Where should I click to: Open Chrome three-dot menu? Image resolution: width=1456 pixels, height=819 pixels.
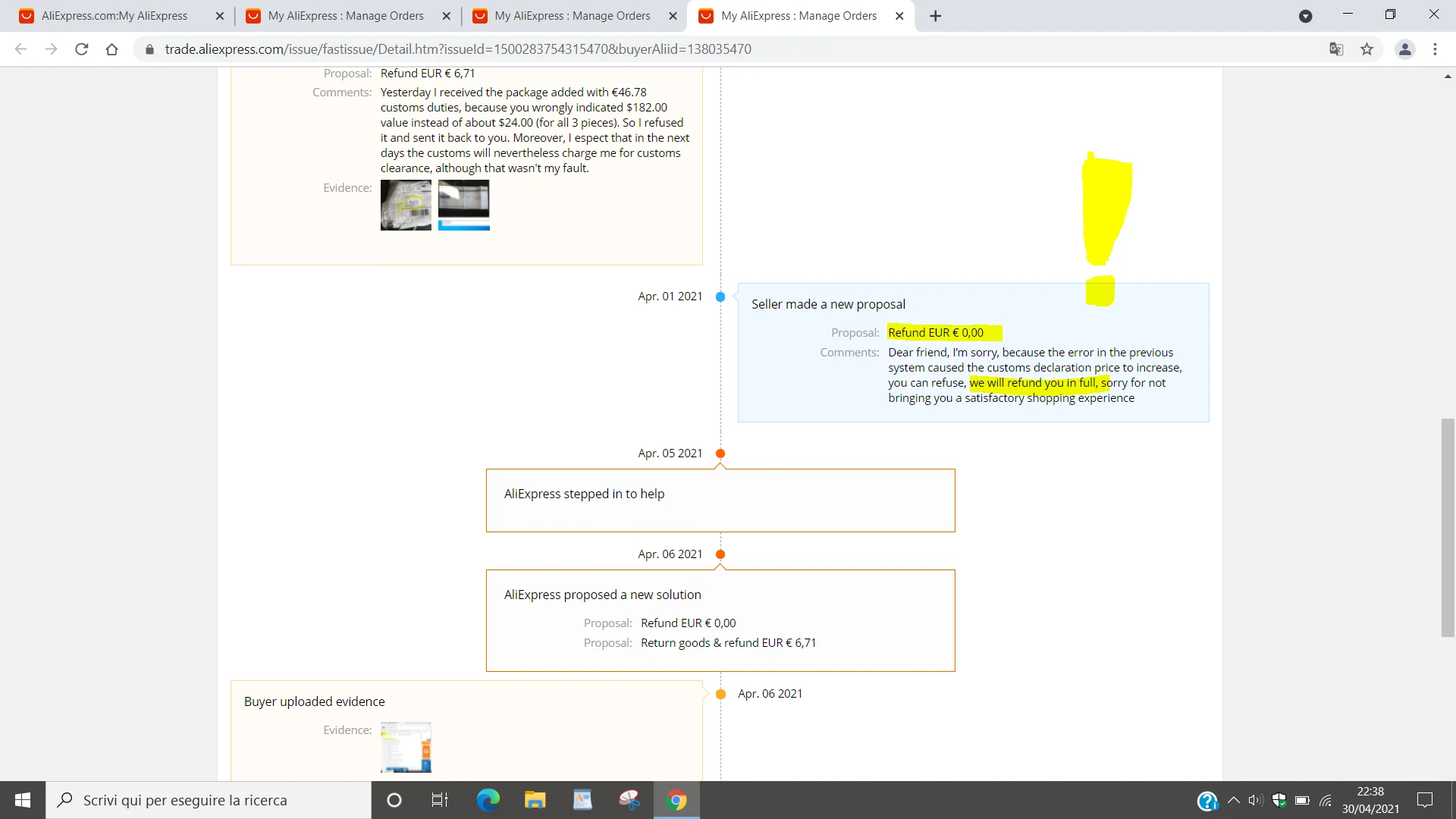[1435, 49]
